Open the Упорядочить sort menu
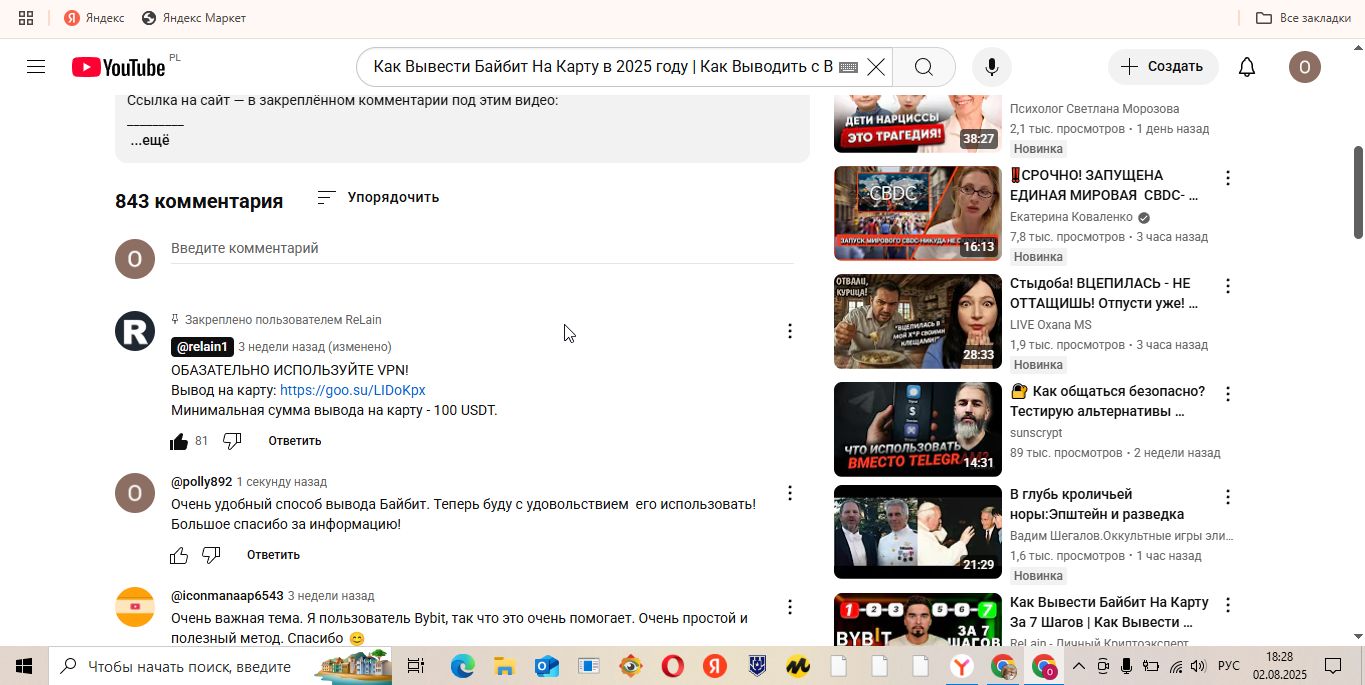 coord(378,197)
